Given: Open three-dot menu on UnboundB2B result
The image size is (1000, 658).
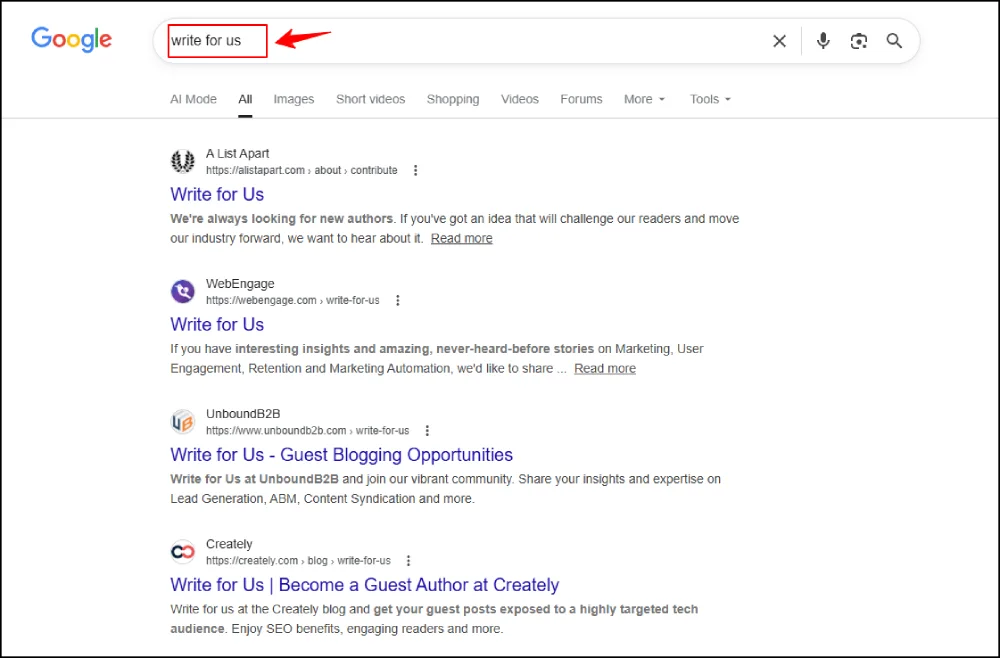Looking at the screenshot, I should pyautogui.click(x=427, y=430).
